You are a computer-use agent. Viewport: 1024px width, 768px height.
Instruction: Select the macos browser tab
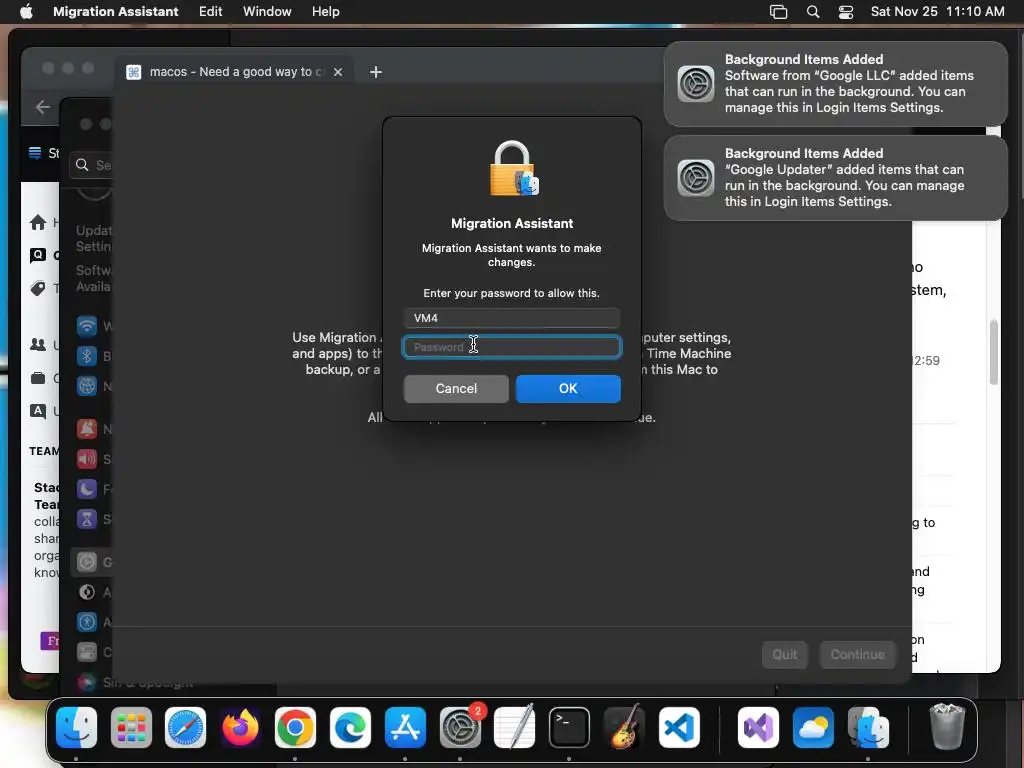[233, 72]
